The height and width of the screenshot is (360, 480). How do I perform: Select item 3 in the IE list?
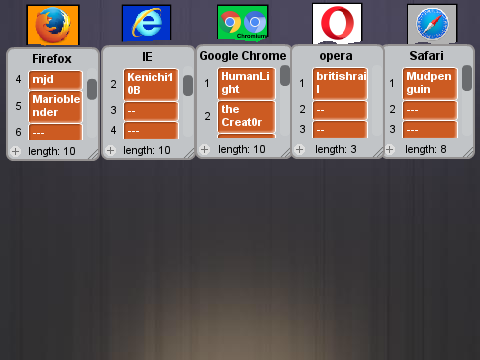click(x=151, y=111)
